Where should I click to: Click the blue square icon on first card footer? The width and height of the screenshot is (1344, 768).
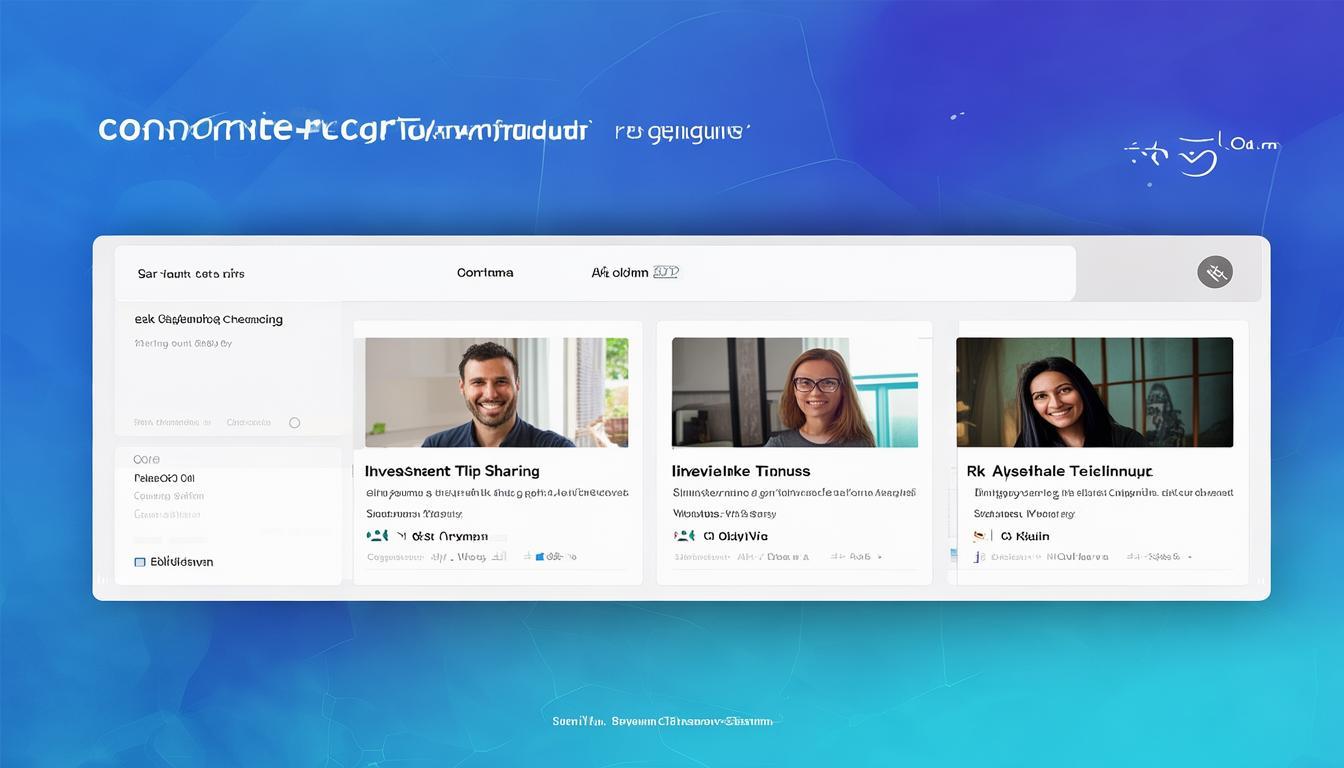click(540, 556)
